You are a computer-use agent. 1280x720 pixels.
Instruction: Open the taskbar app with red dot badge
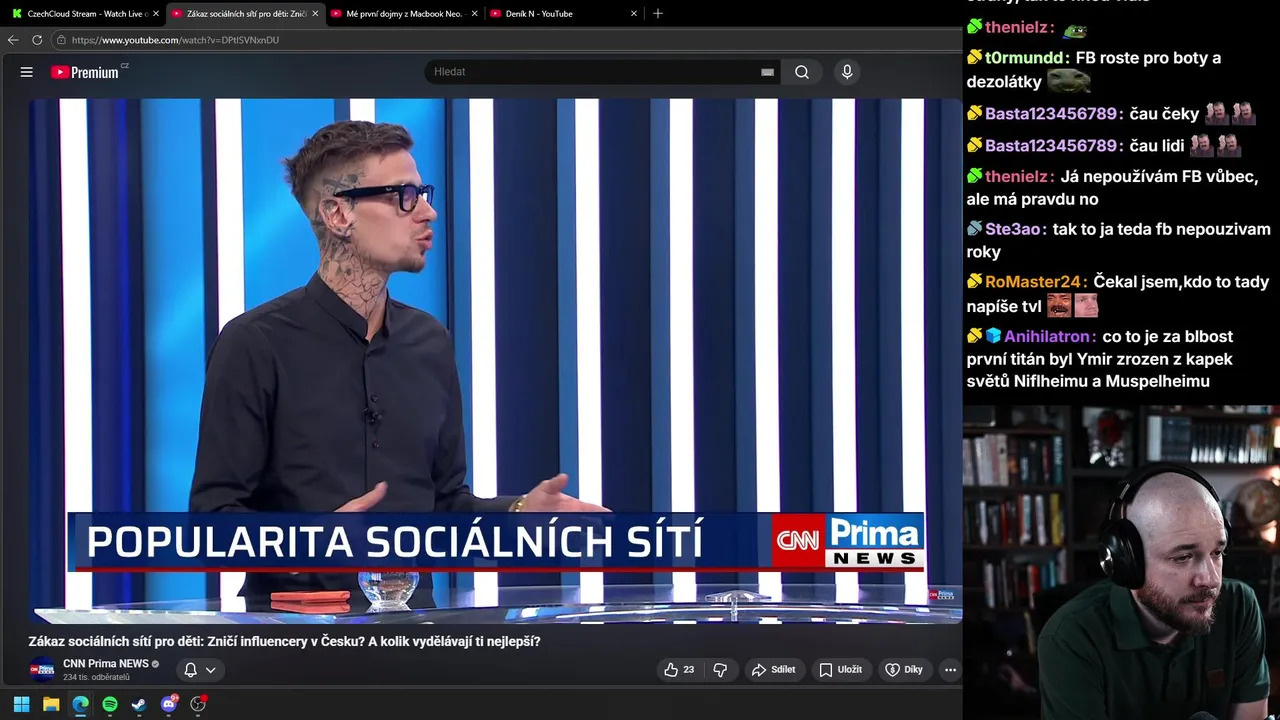point(198,704)
